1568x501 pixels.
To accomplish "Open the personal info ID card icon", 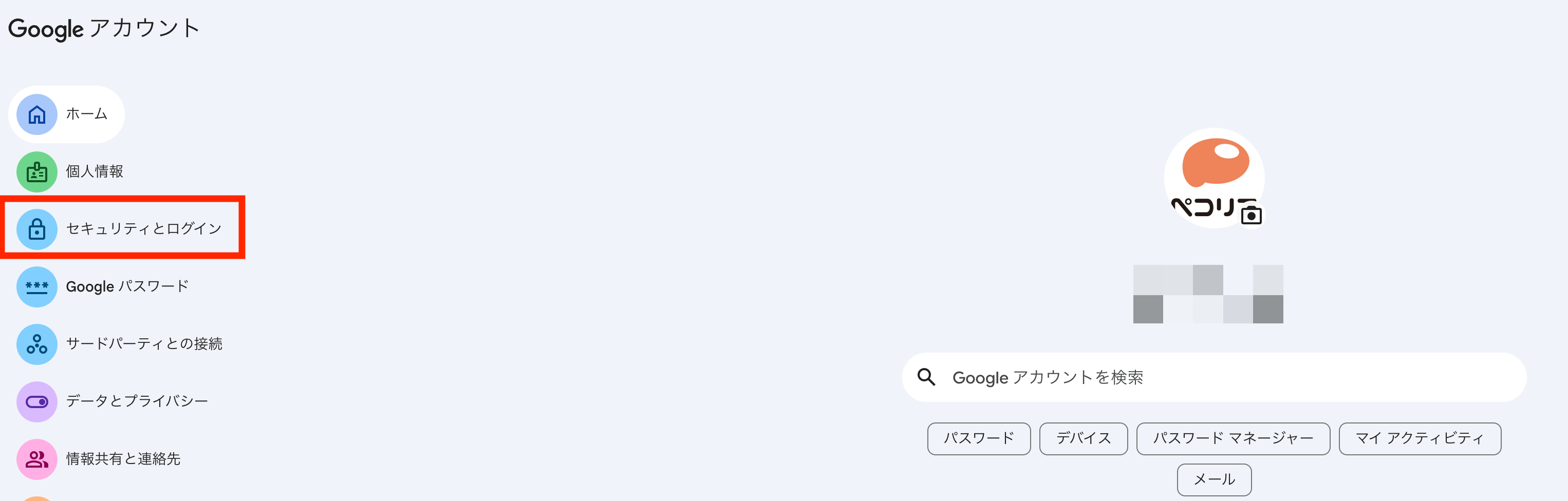I will [36, 172].
